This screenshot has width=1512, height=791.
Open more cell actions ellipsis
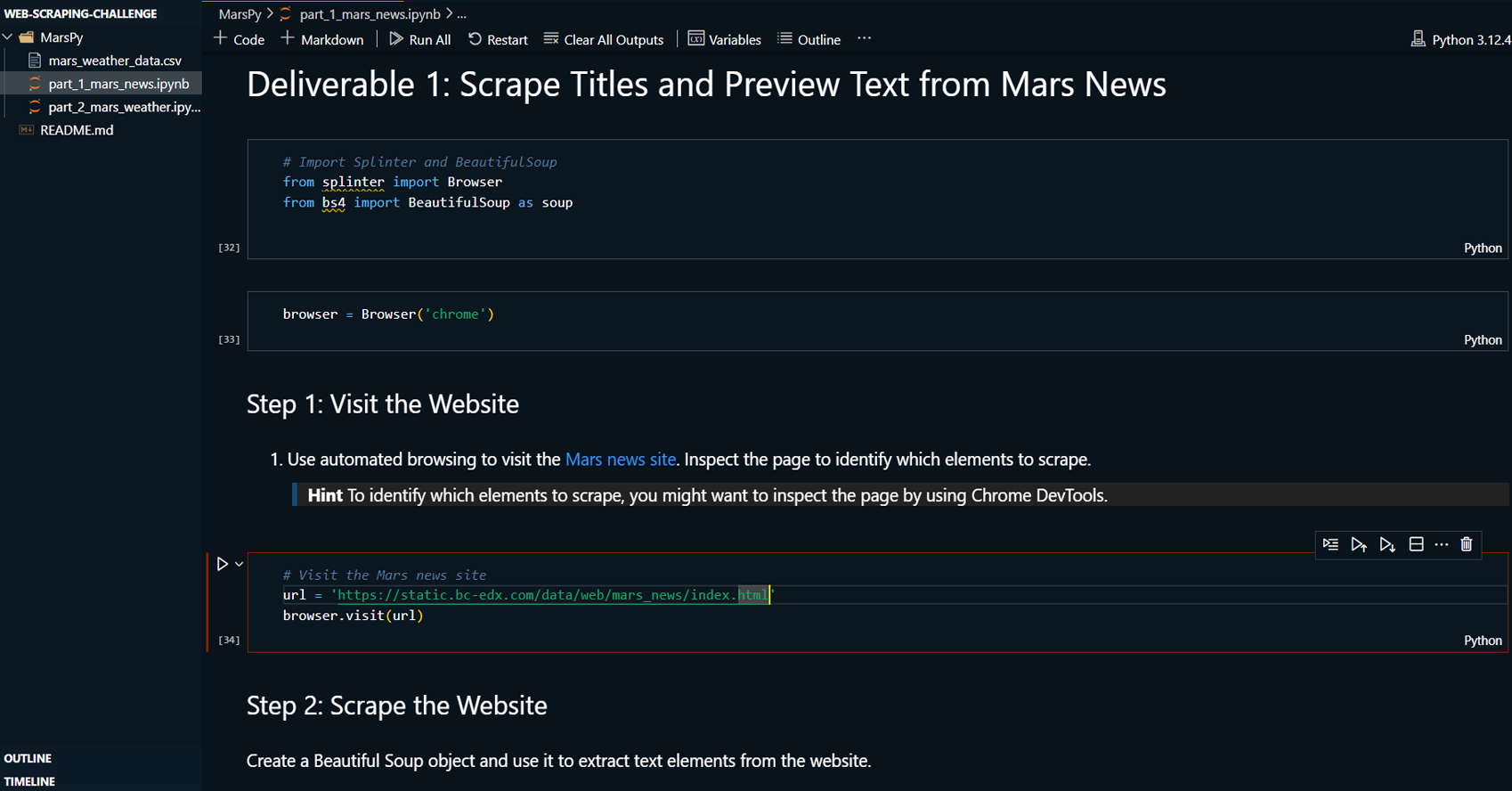1442,544
